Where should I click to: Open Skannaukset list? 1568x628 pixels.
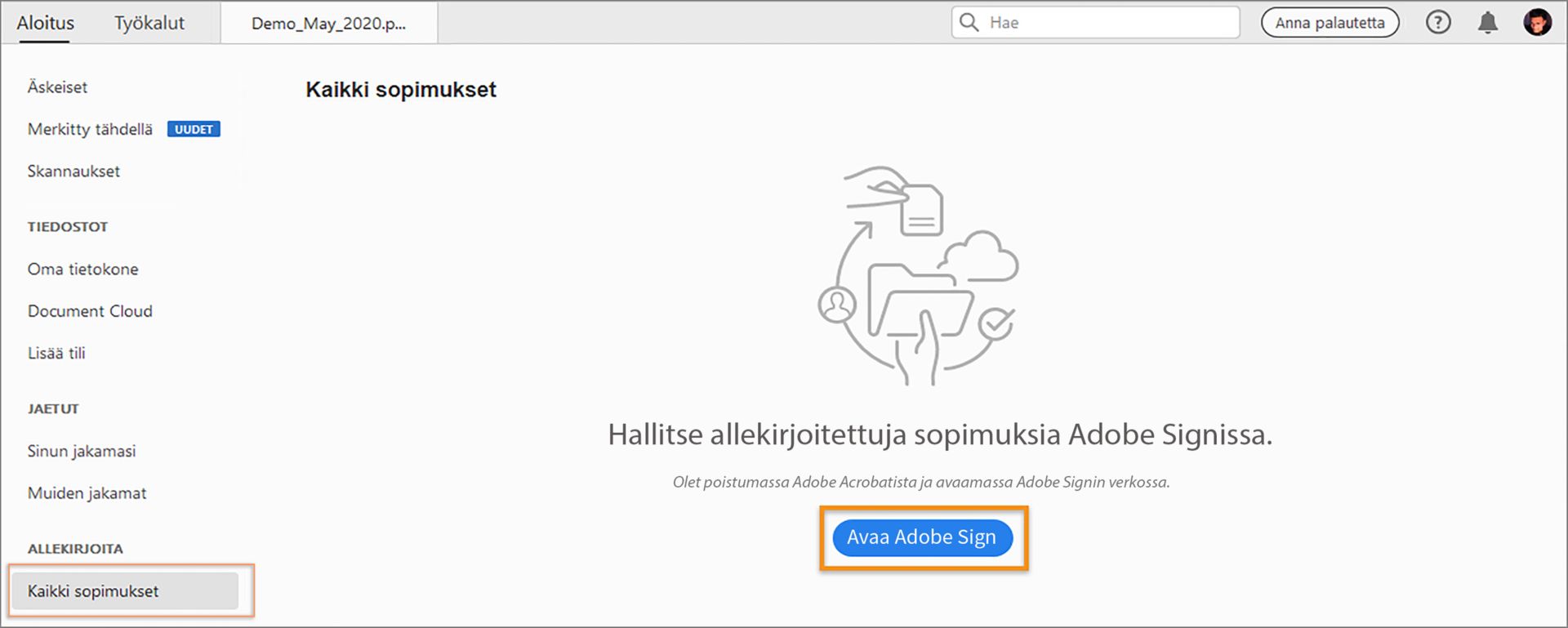[73, 171]
